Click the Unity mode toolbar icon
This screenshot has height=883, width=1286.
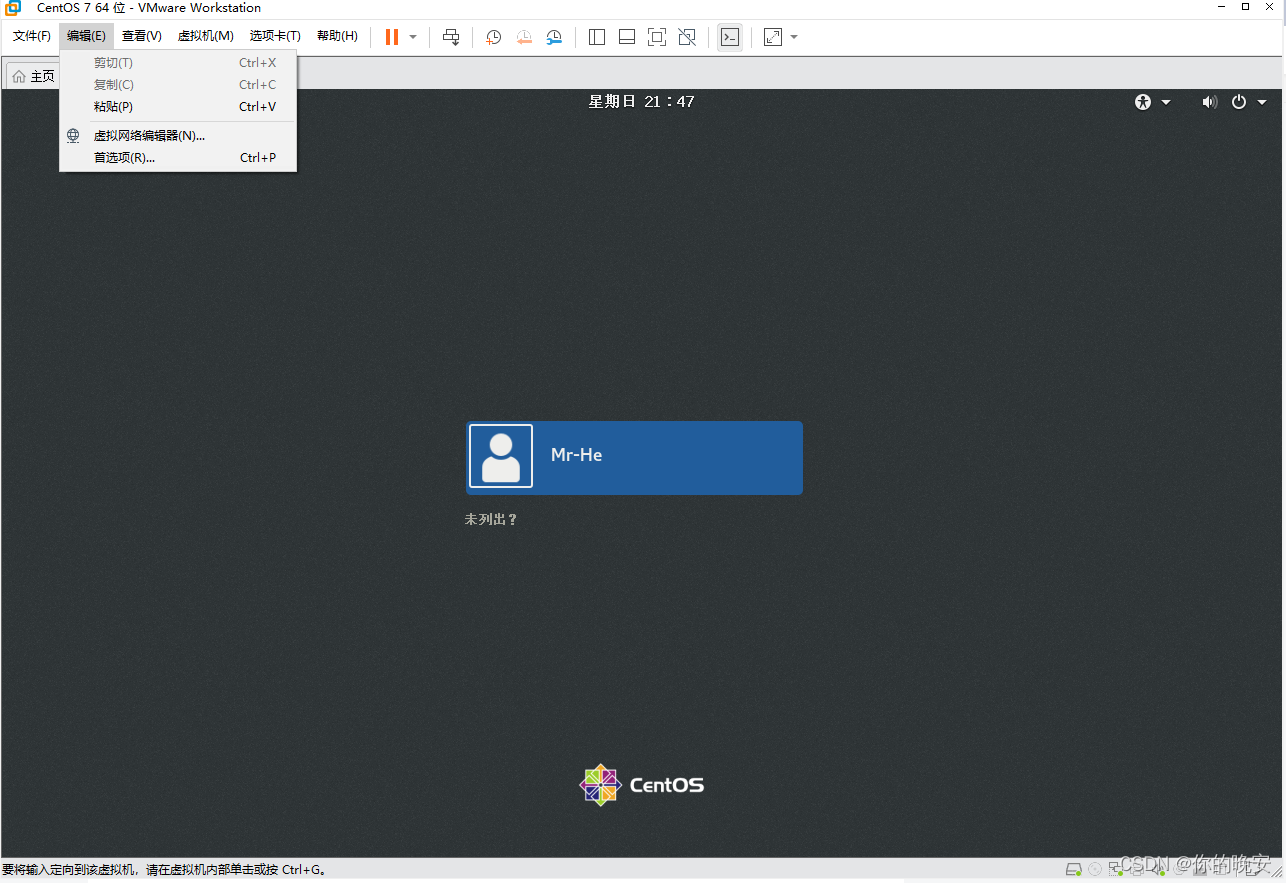[x=687, y=37]
